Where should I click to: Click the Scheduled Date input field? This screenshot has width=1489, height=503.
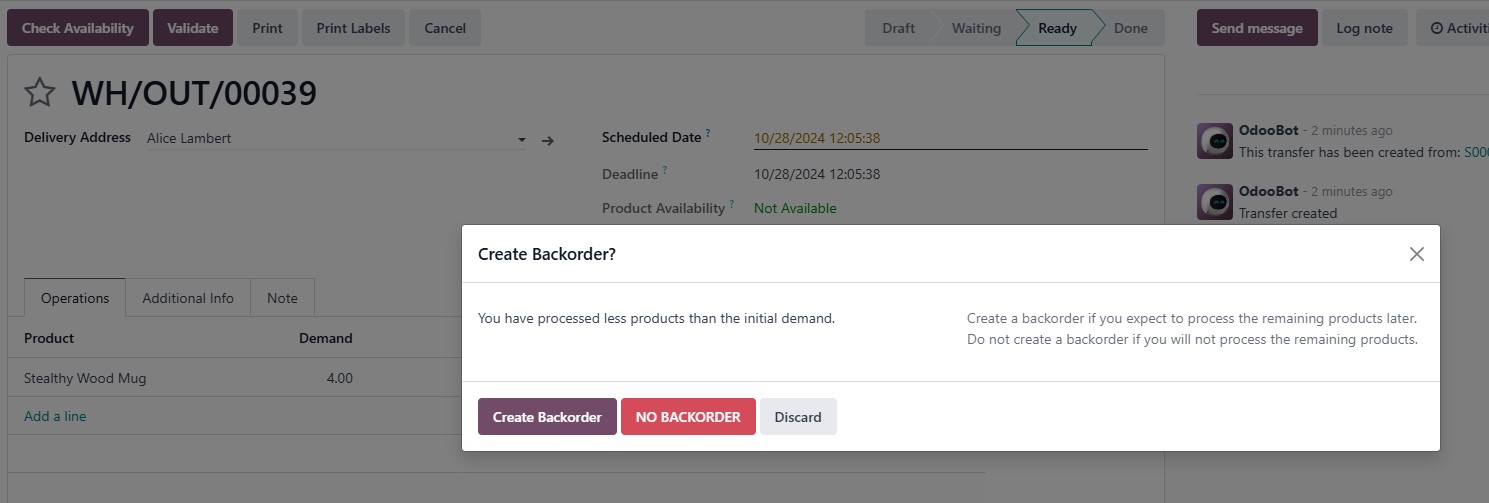[948, 138]
